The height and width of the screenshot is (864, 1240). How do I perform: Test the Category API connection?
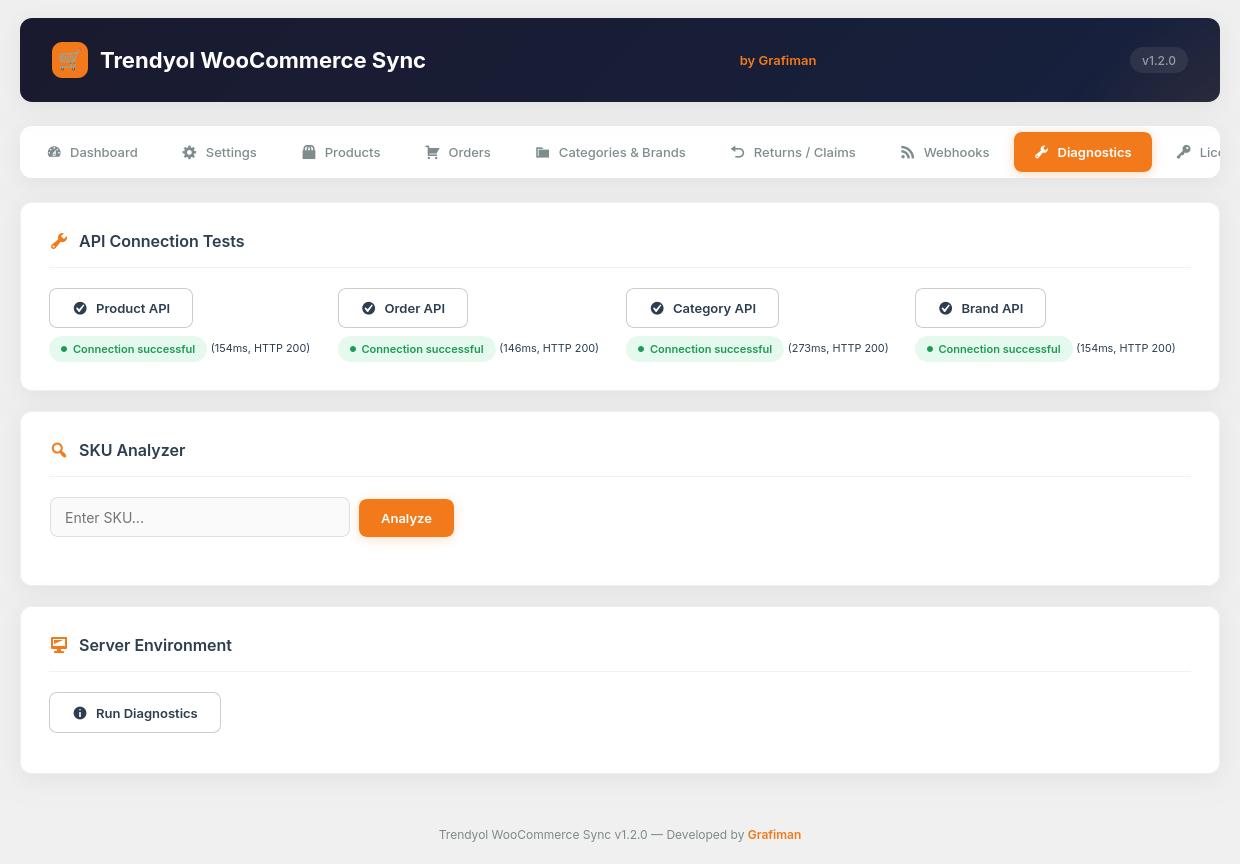[x=702, y=308]
